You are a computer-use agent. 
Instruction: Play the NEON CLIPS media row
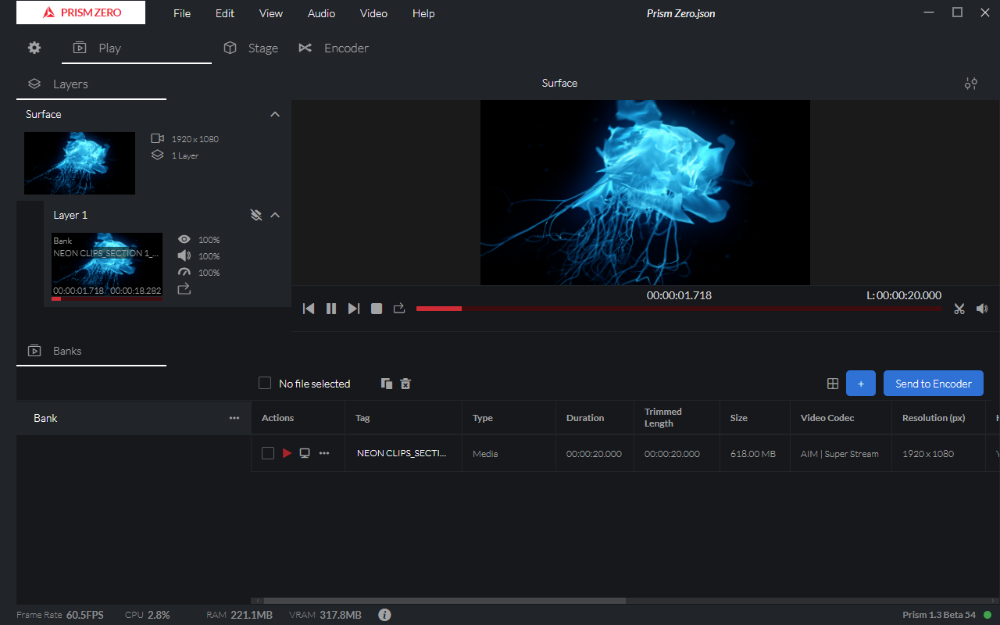tap(287, 454)
